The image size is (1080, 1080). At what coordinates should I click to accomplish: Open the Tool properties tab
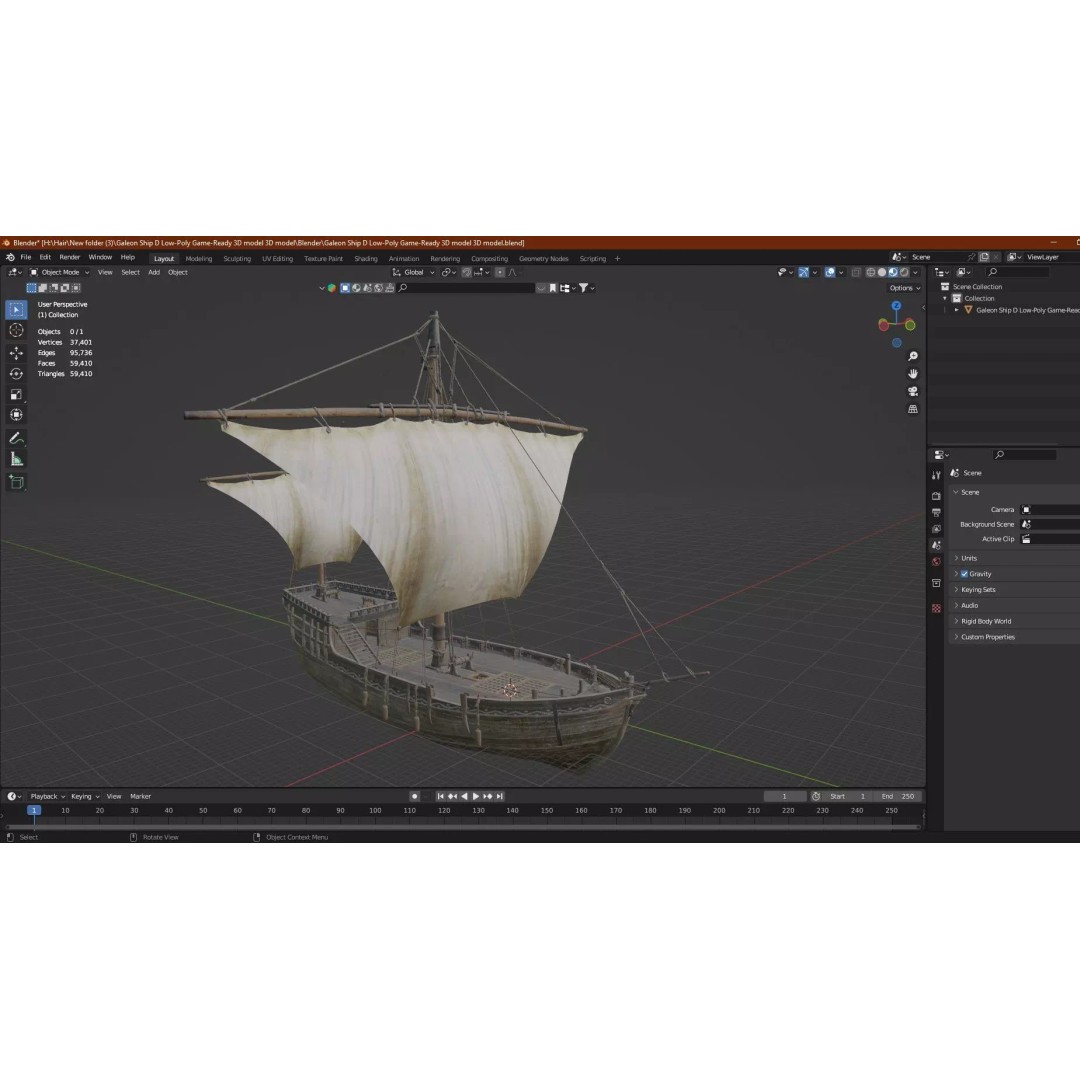[x=936, y=475]
